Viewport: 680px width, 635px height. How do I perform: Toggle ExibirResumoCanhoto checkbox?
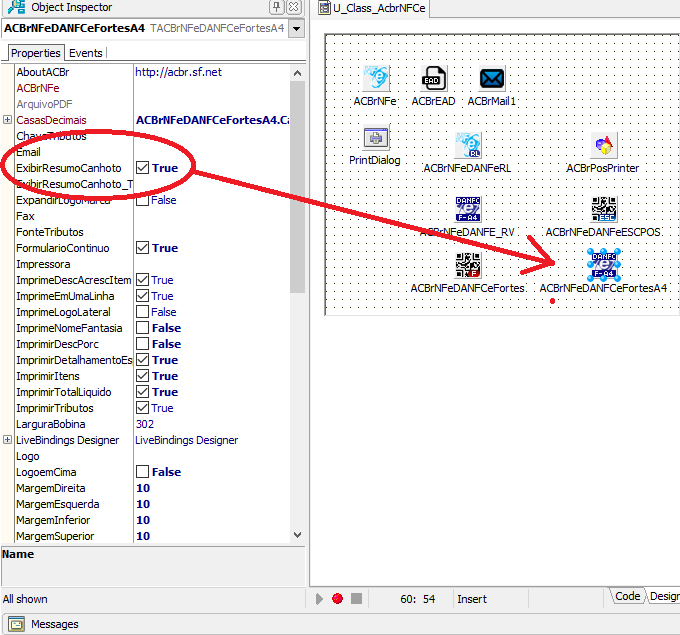point(142,168)
